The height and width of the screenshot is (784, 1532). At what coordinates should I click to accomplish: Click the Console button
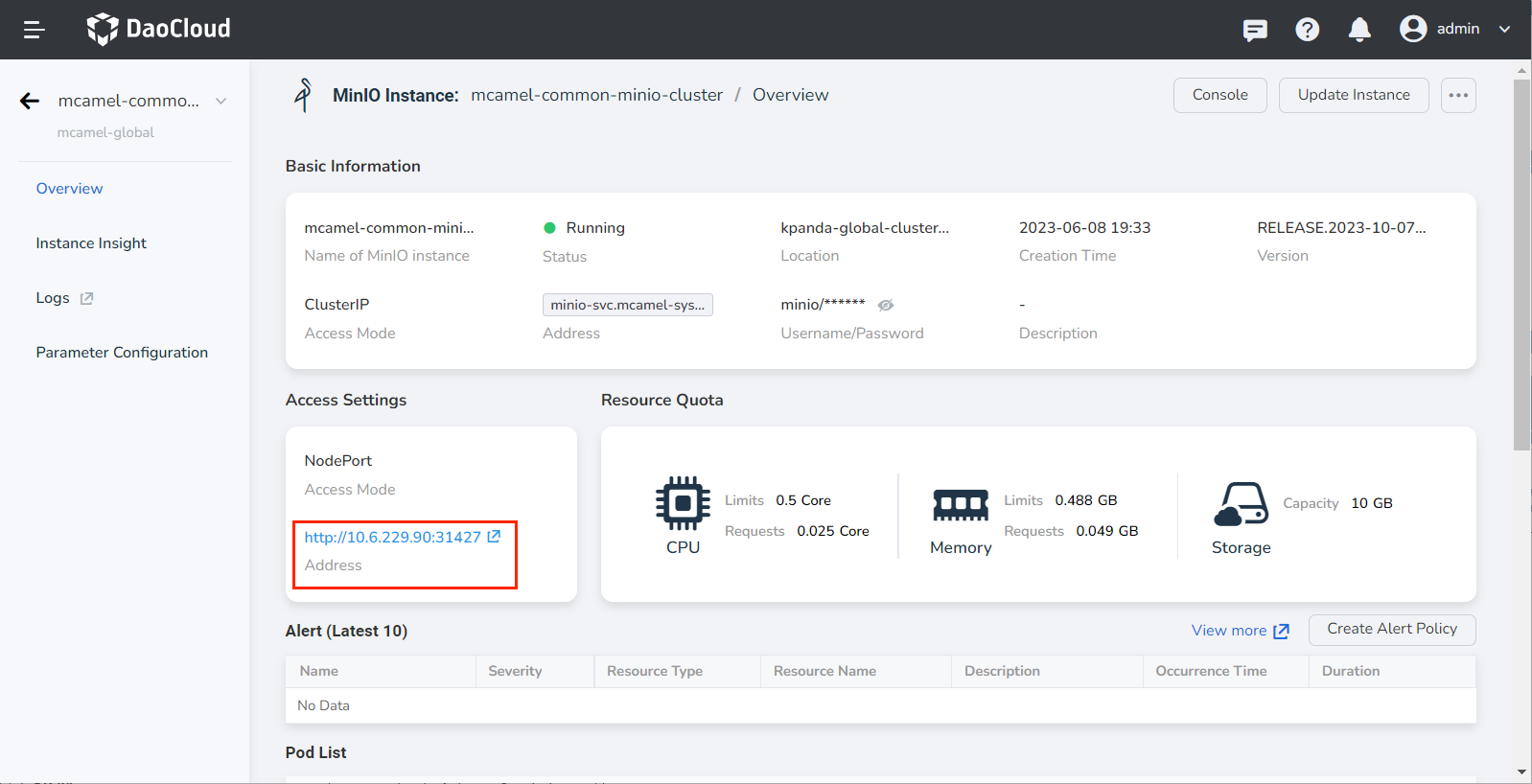pyautogui.click(x=1219, y=95)
